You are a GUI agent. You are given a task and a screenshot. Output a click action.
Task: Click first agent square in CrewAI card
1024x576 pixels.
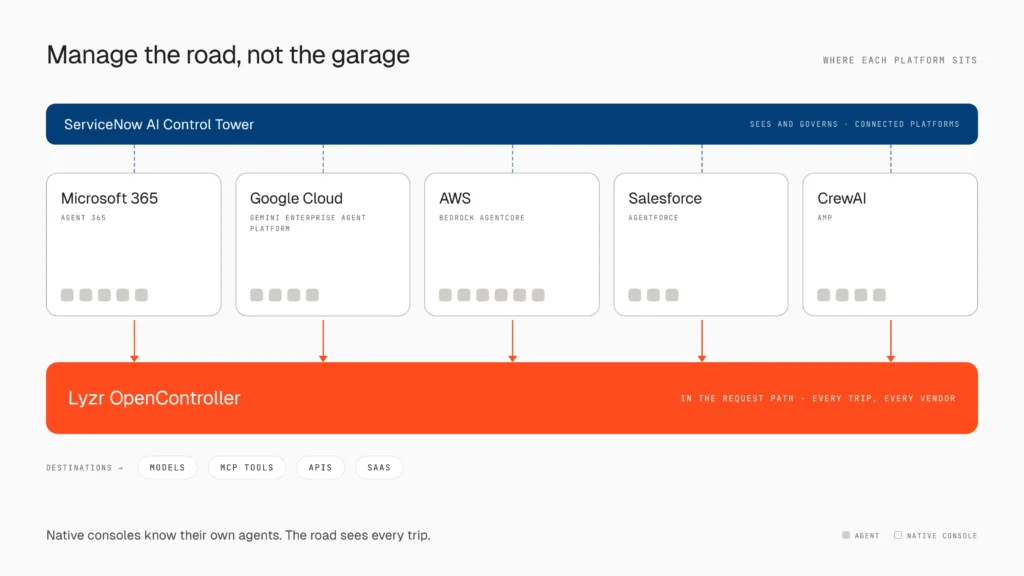click(824, 295)
